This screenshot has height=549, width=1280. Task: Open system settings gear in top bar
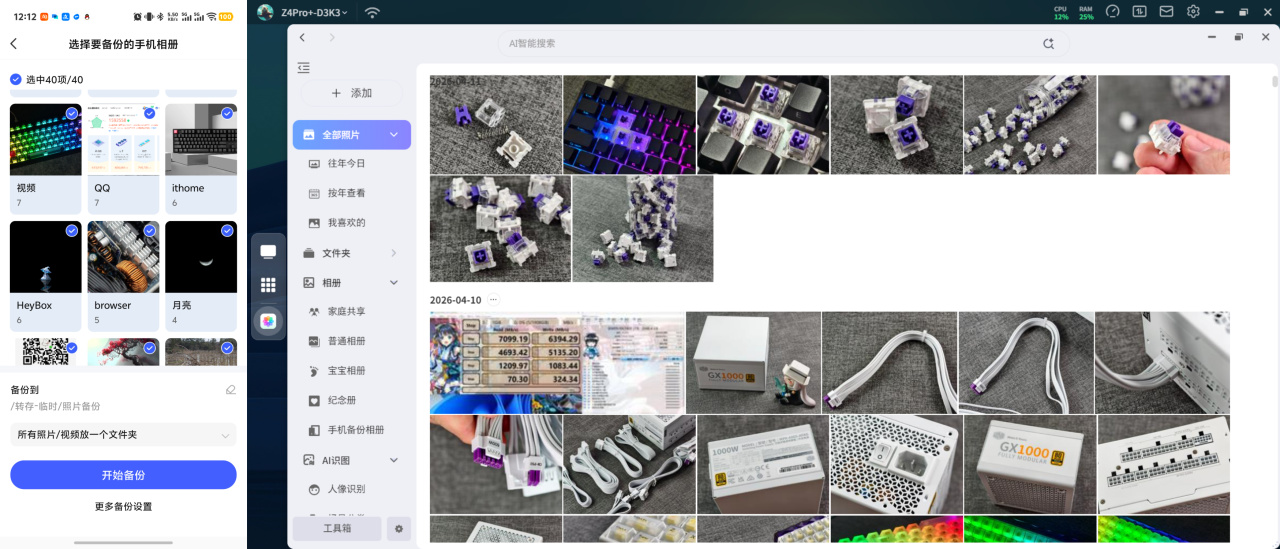pos(1194,11)
